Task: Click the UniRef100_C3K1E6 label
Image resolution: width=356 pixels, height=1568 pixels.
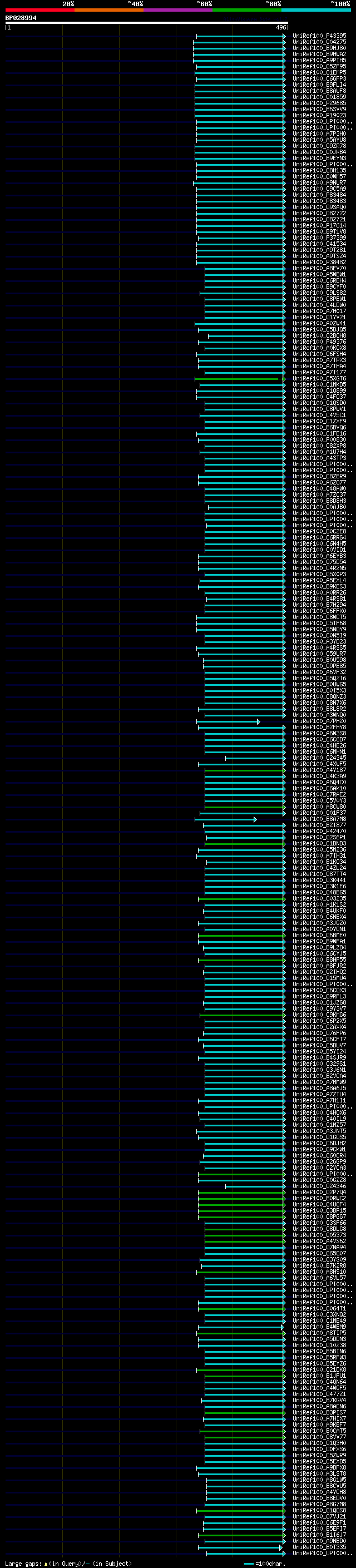Action: (x=319, y=886)
